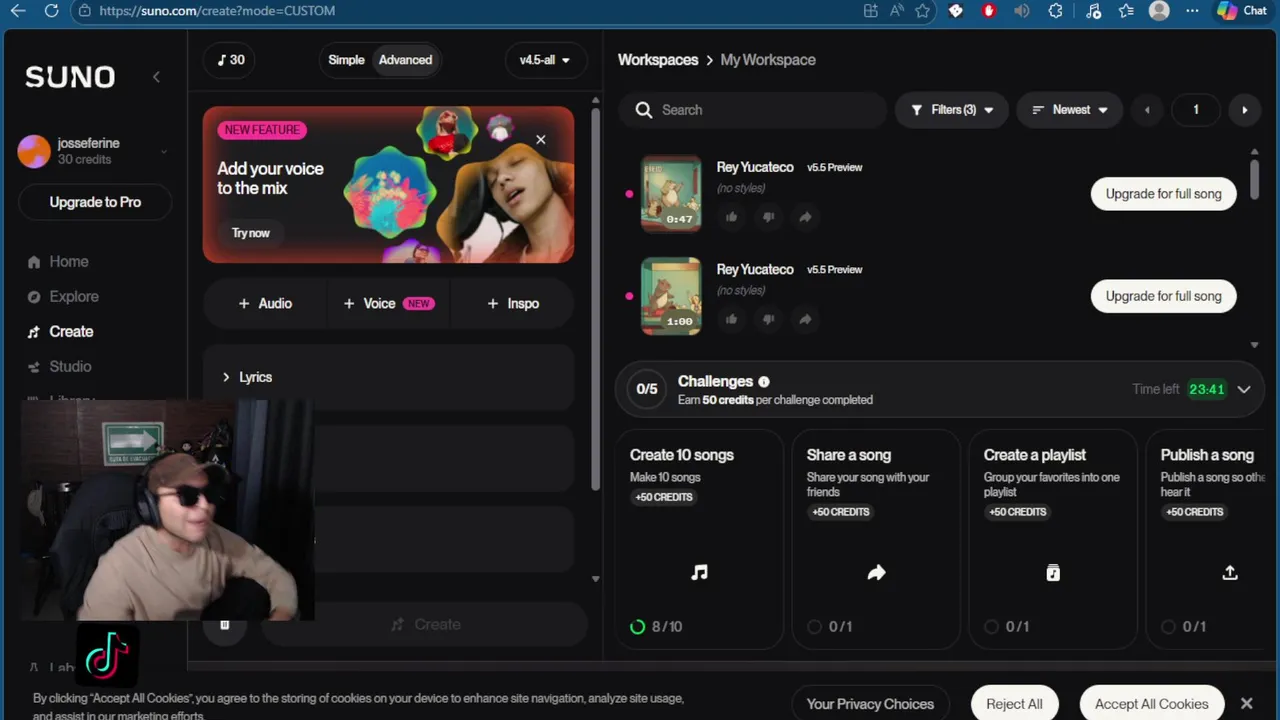
Task: Close the Add your voice banner
Action: (541, 140)
